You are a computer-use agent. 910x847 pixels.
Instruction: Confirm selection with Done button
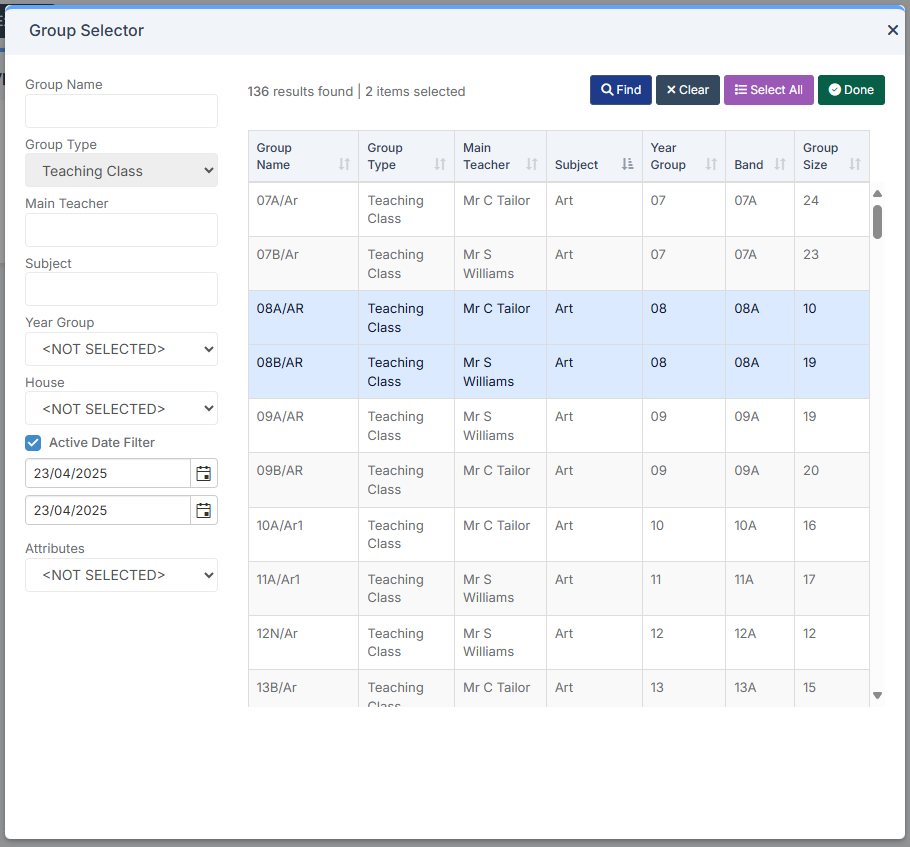click(x=851, y=90)
